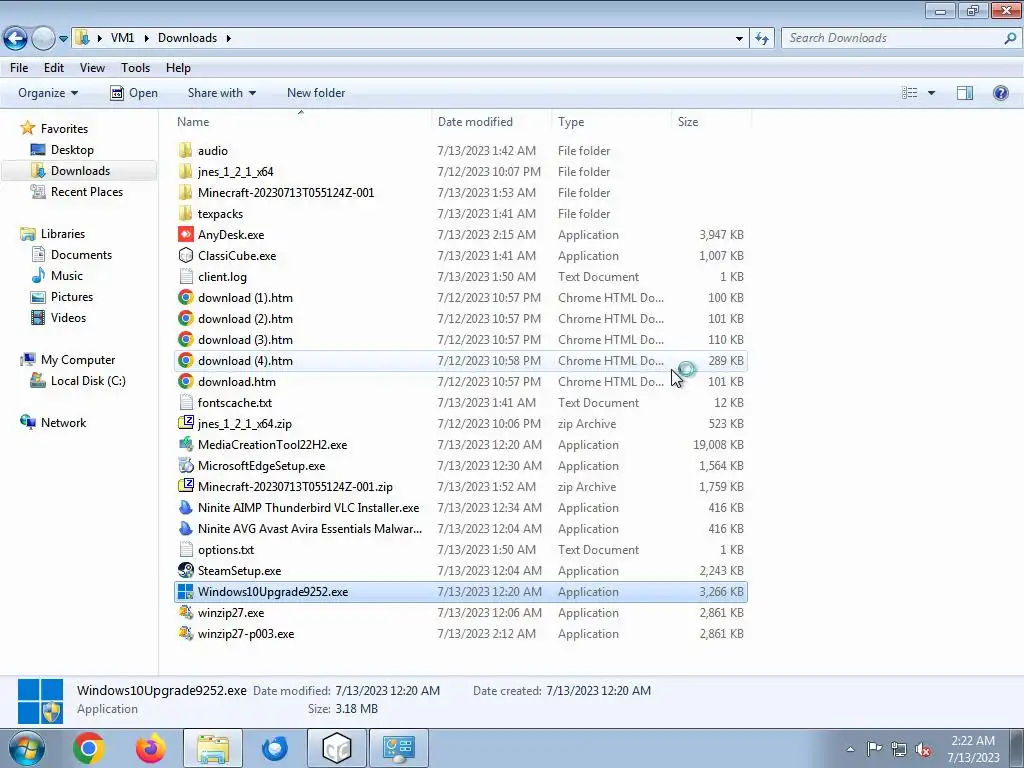This screenshot has height=768, width=1024.
Task: Toggle the preview pane icon
Action: tap(965, 93)
